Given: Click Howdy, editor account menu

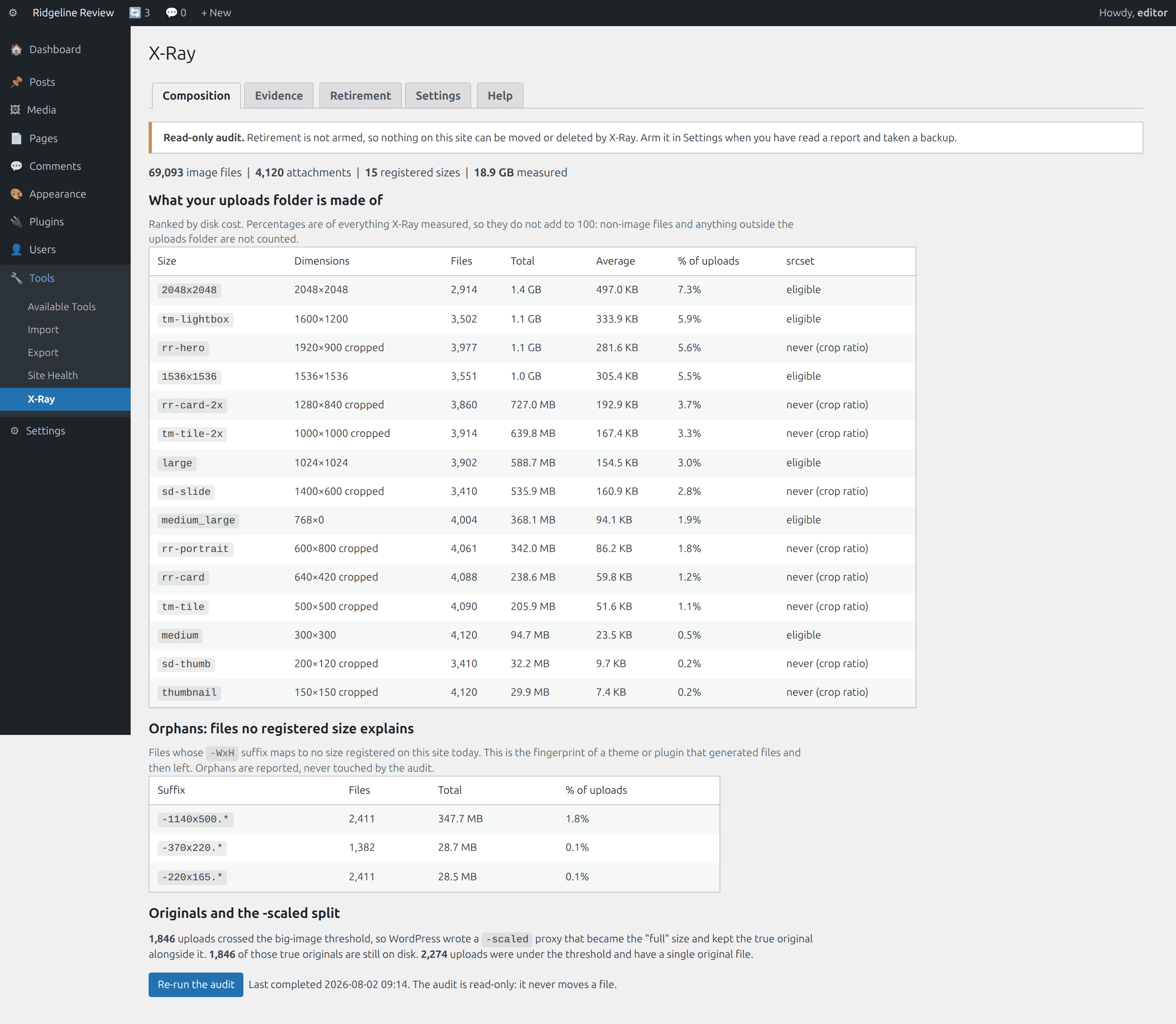Looking at the screenshot, I should click(1133, 13).
